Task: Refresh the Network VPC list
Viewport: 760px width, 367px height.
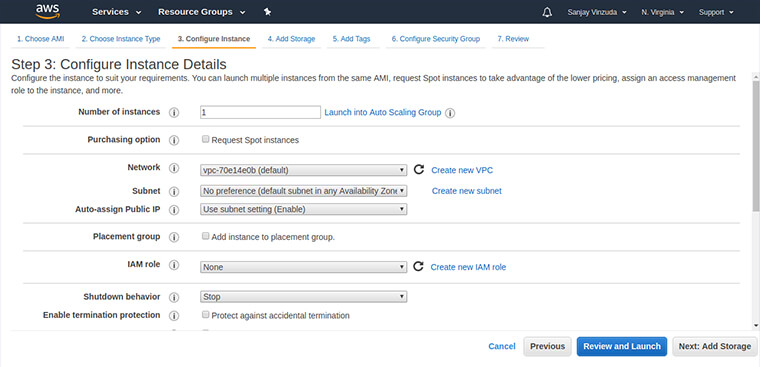Action: 419,170
